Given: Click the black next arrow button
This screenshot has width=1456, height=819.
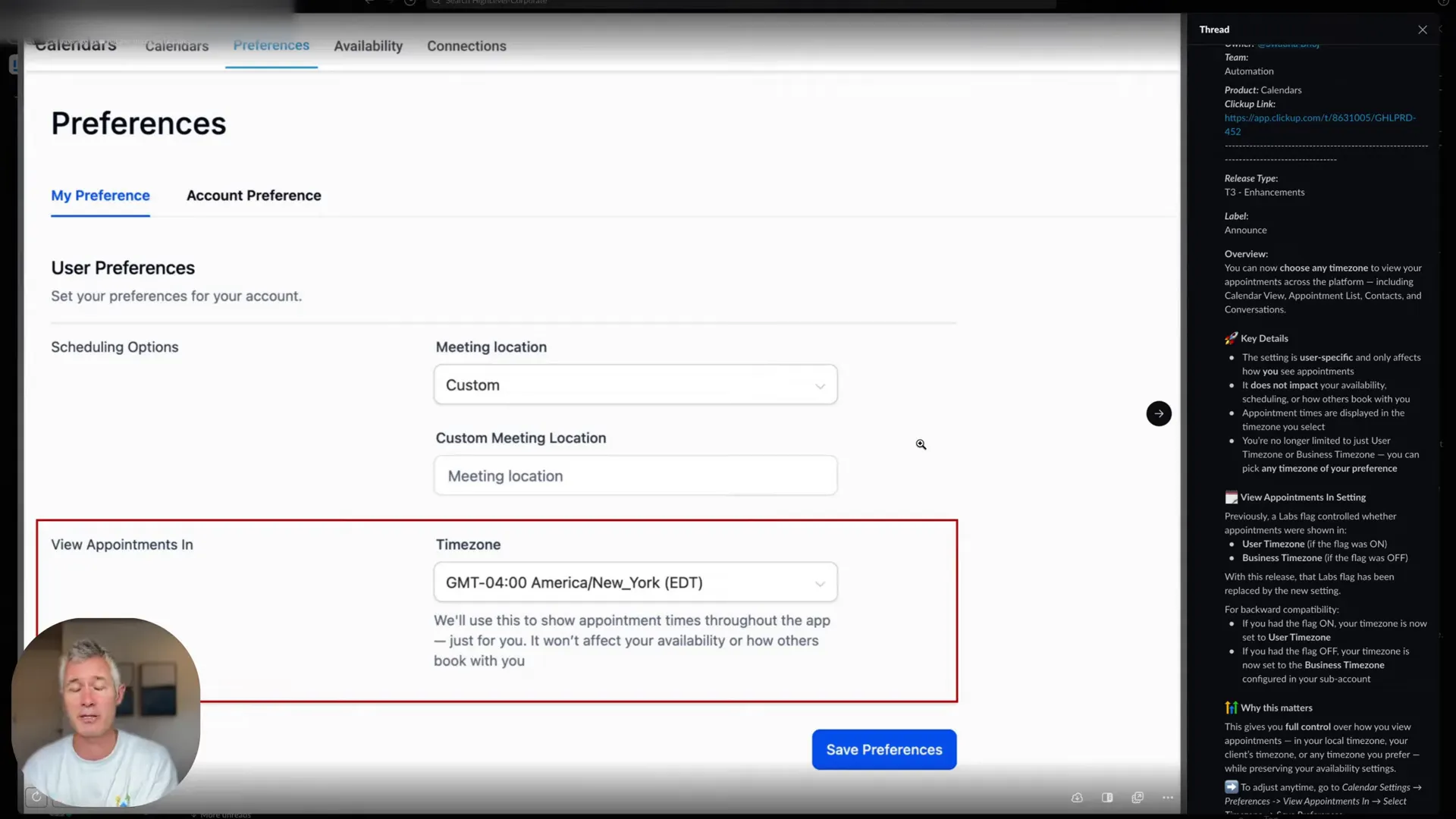Looking at the screenshot, I should (x=1159, y=413).
